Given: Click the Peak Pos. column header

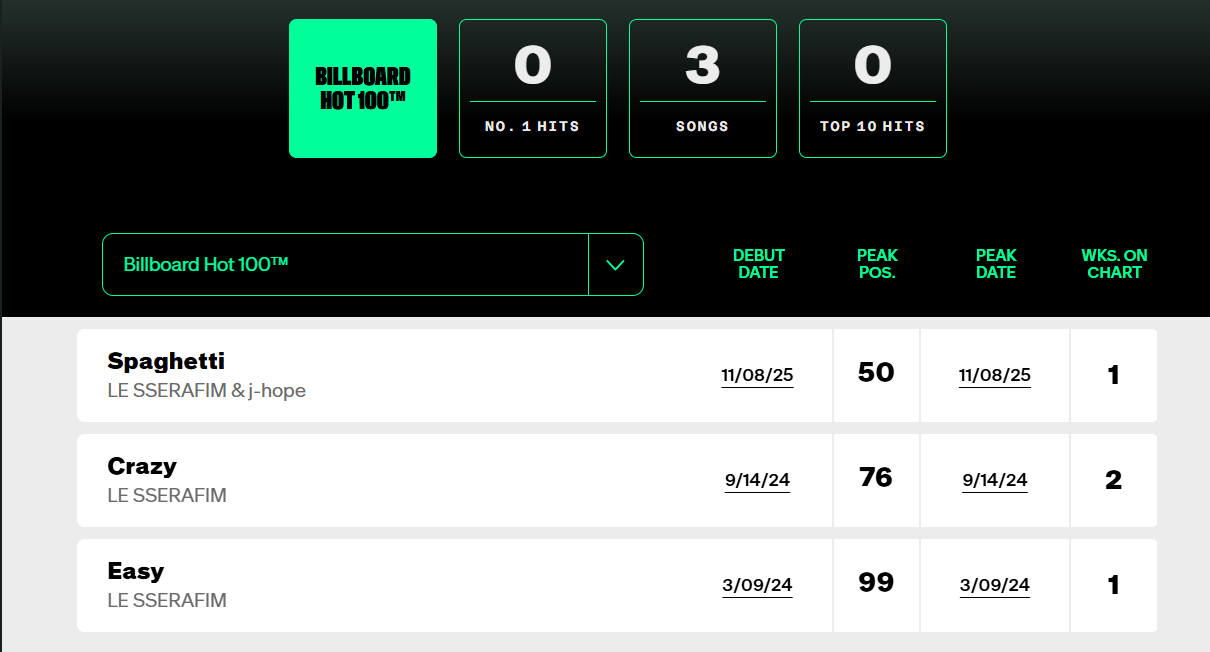Looking at the screenshot, I should pos(877,264).
